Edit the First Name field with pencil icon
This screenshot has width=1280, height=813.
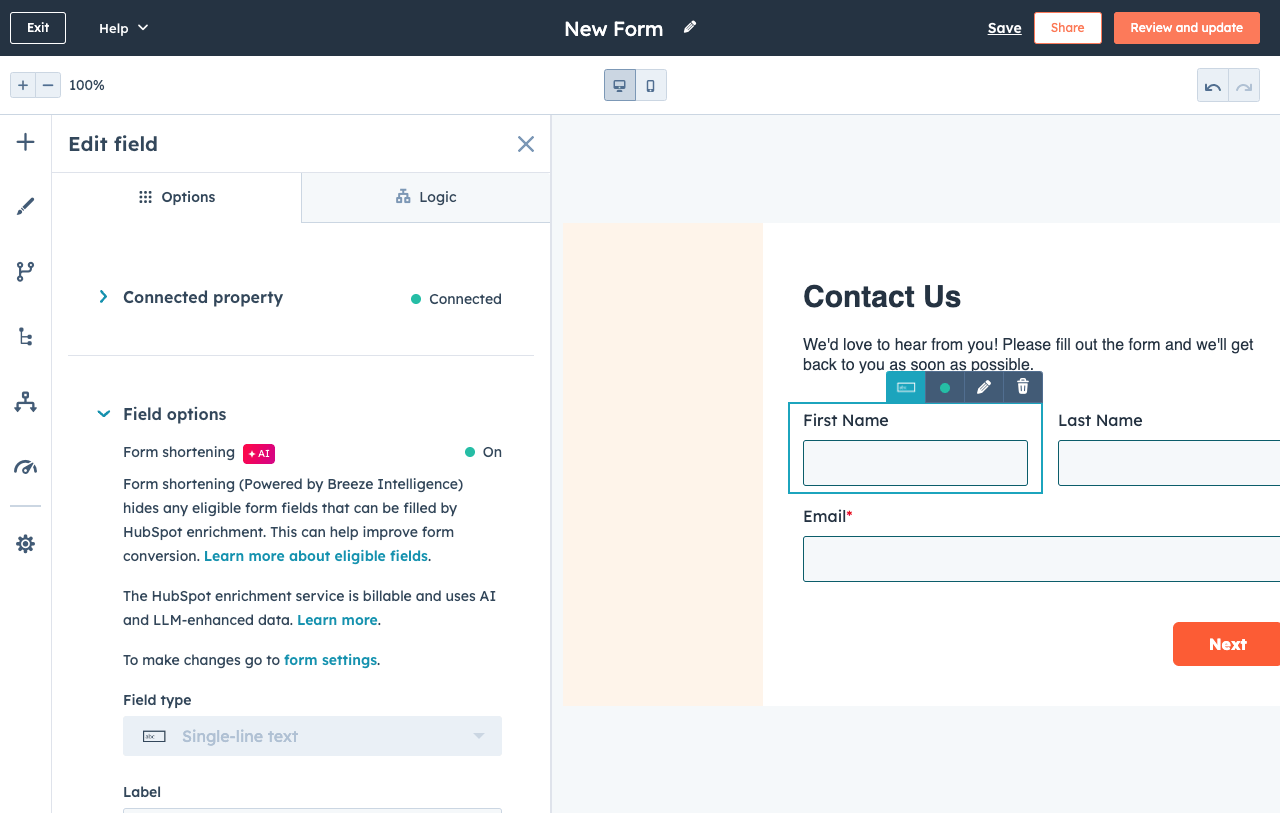tap(983, 387)
